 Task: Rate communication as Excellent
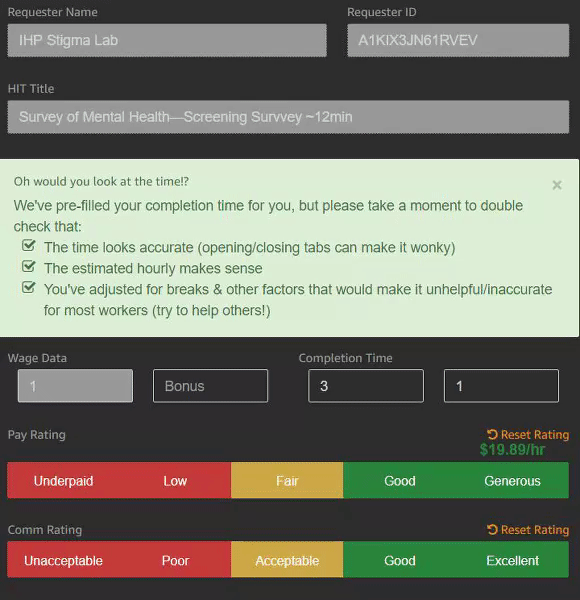(512, 560)
